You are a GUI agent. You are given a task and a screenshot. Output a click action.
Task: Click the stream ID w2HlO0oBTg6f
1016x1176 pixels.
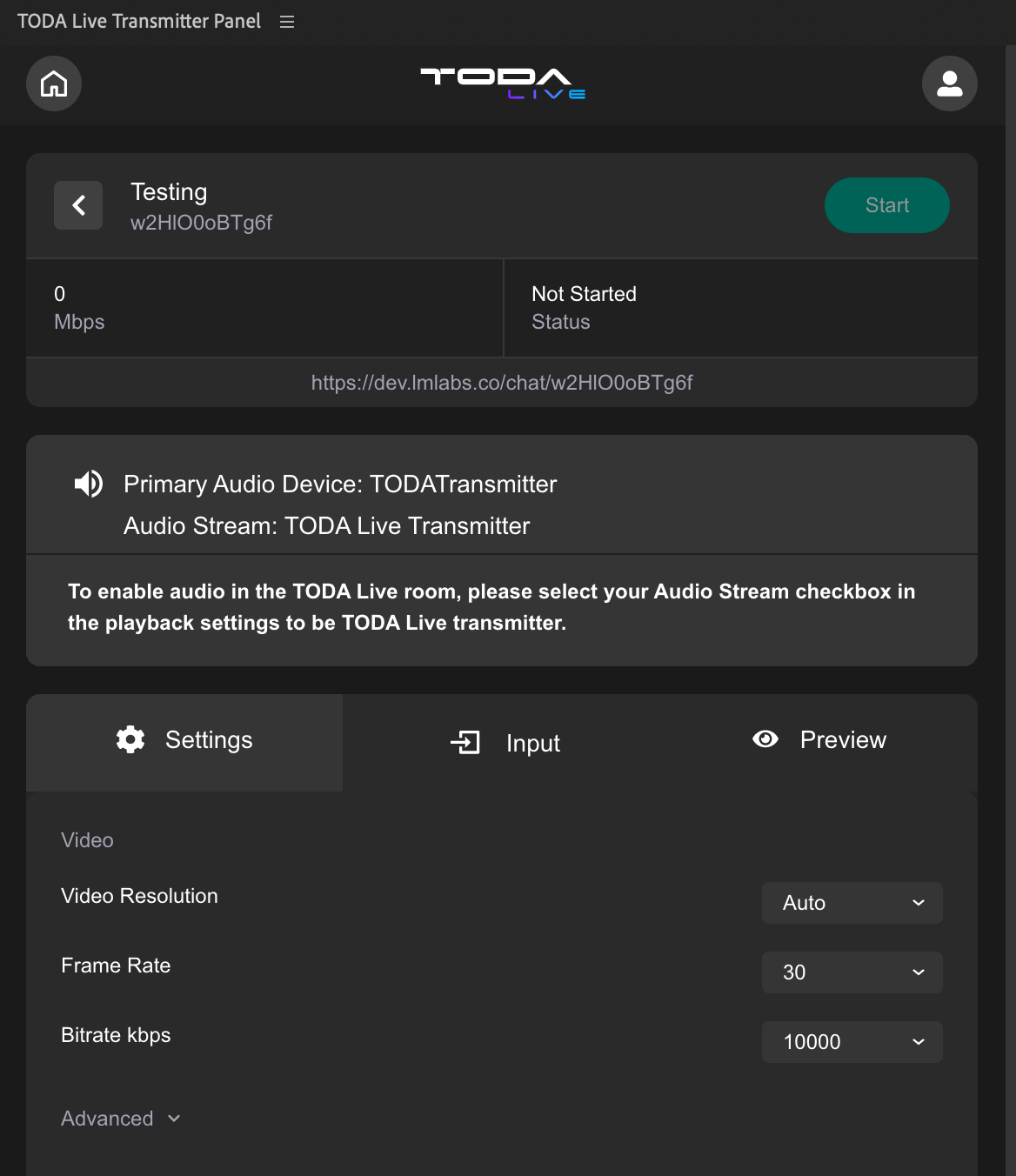click(x=201, y=223)
